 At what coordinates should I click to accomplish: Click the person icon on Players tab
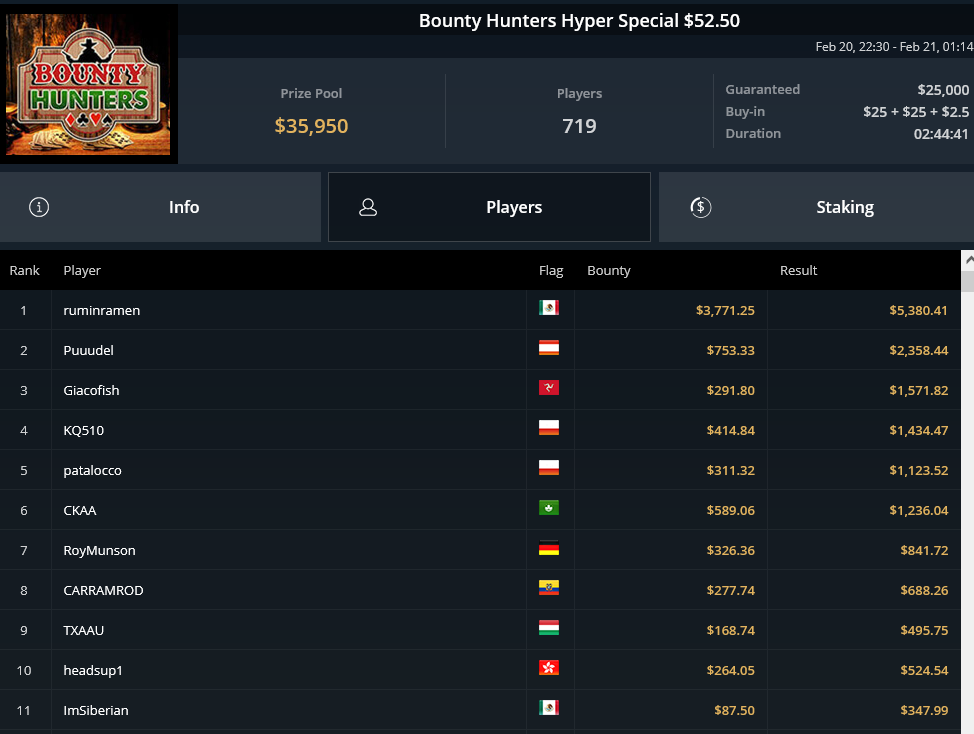[x=368, y=207]
